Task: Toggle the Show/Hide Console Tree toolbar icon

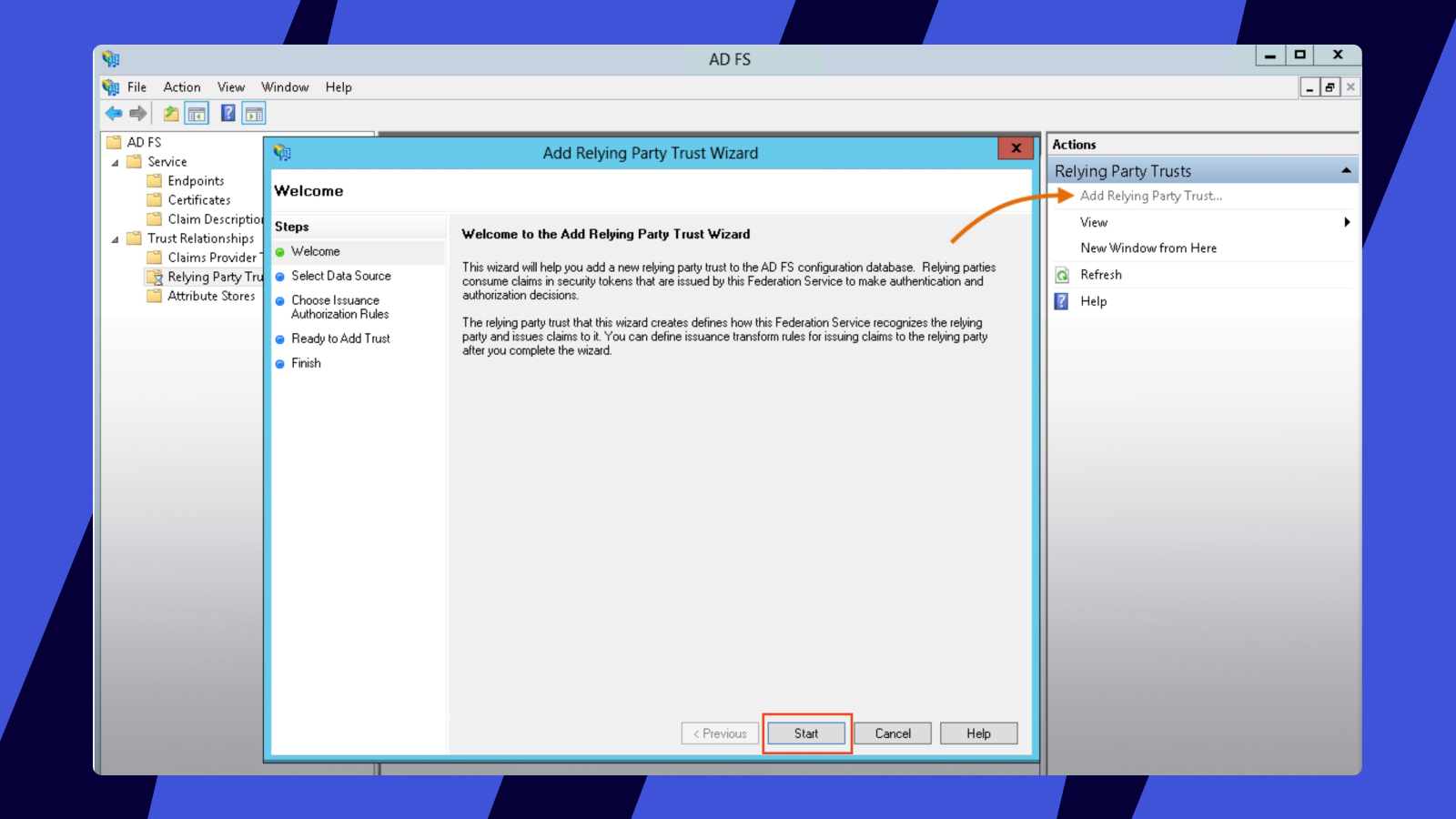Action: 197,114
